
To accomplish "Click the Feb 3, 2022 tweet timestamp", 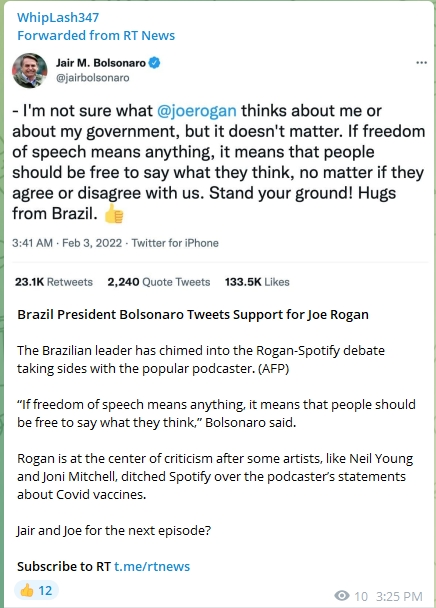I will point(92,243).
